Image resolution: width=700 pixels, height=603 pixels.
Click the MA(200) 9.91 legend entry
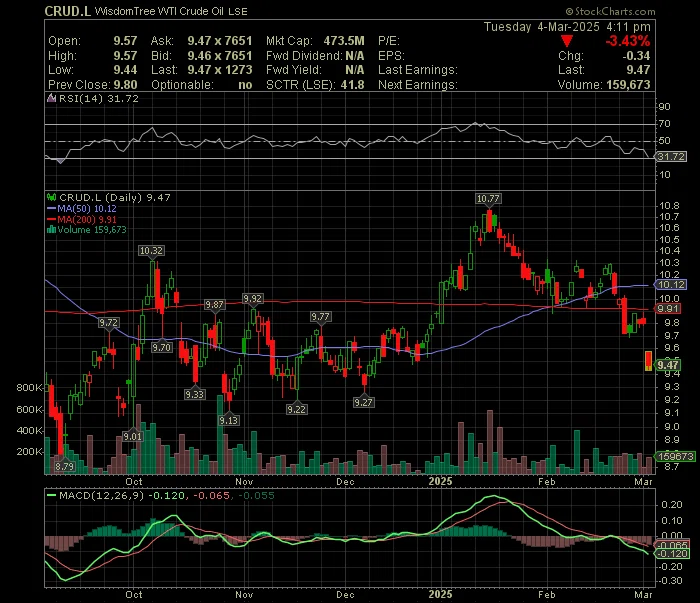(82, 220)
